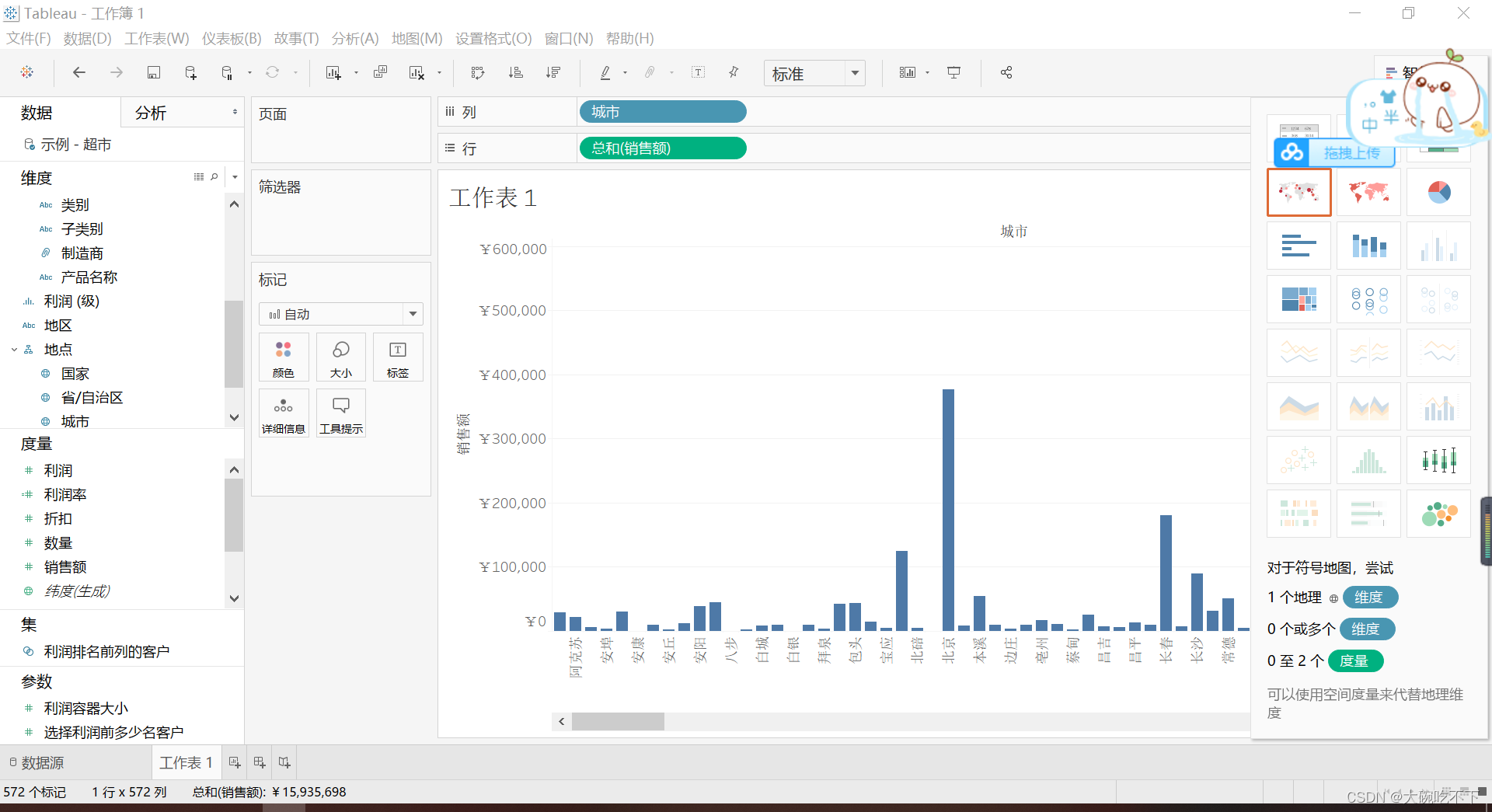Click the dimensions search magnifier icon
The height and width of the screenshot is (812, 1492).
(x=214, y=177)
